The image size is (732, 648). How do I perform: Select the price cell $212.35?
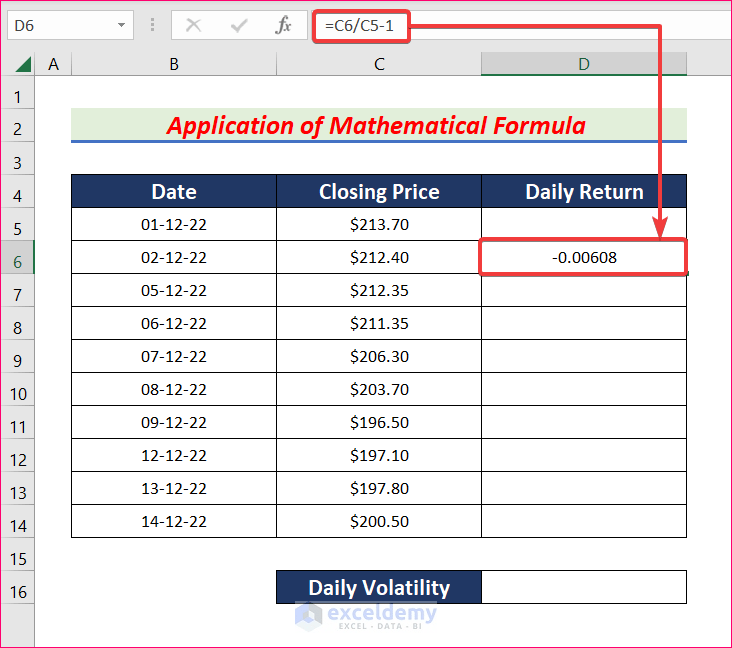(379, 290)
